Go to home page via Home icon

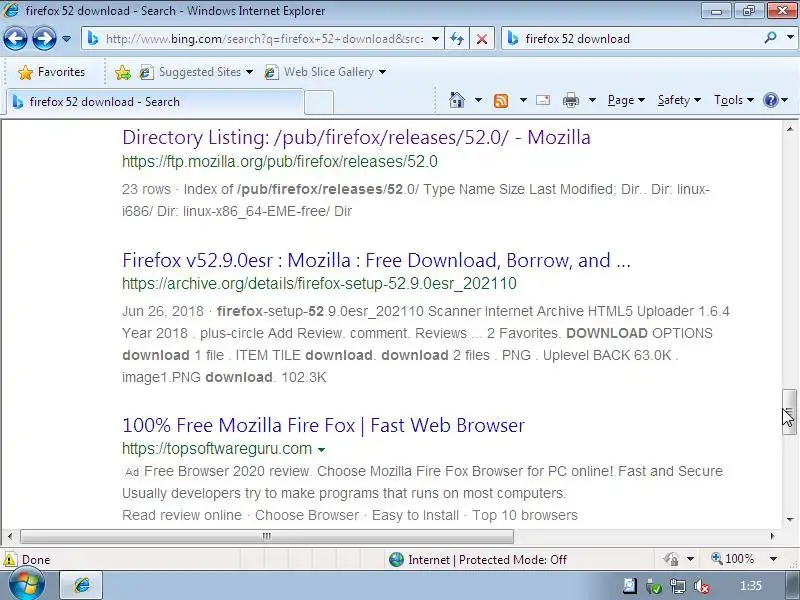pos(457,99)
